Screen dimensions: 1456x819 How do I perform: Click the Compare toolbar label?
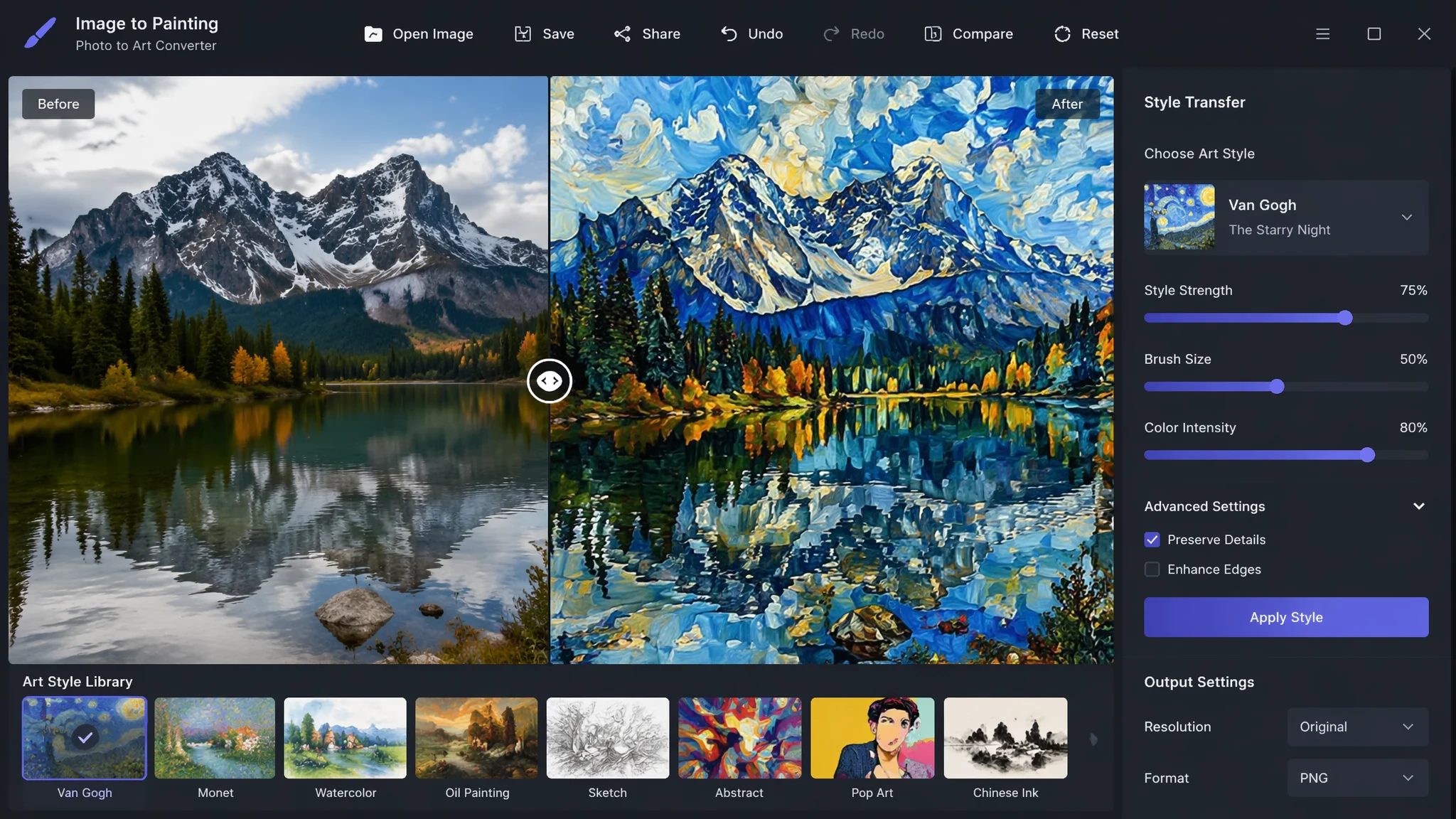(983, 34)
